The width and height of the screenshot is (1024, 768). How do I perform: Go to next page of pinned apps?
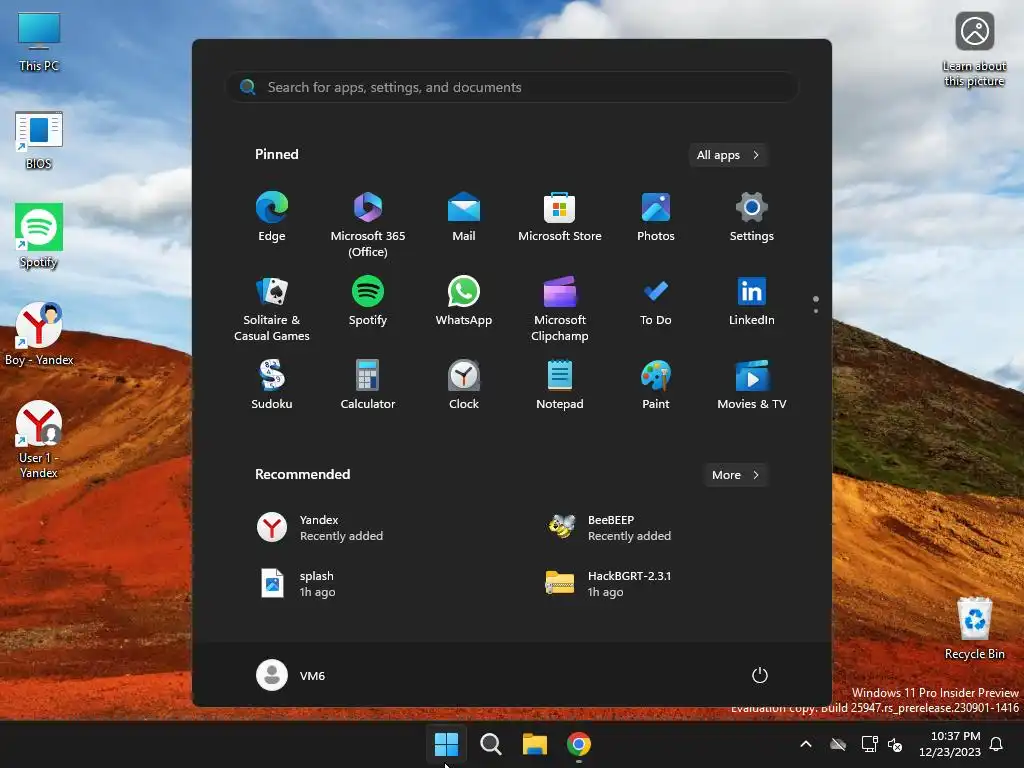[816, 311]
